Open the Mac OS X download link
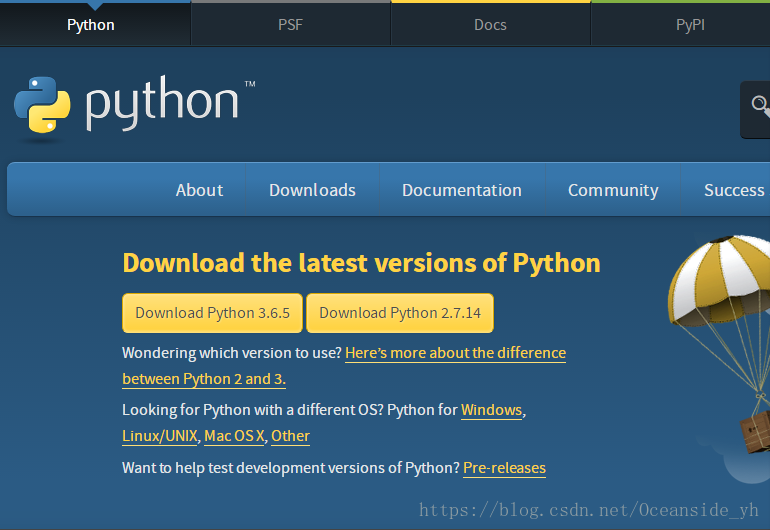 tap(234, 436)
